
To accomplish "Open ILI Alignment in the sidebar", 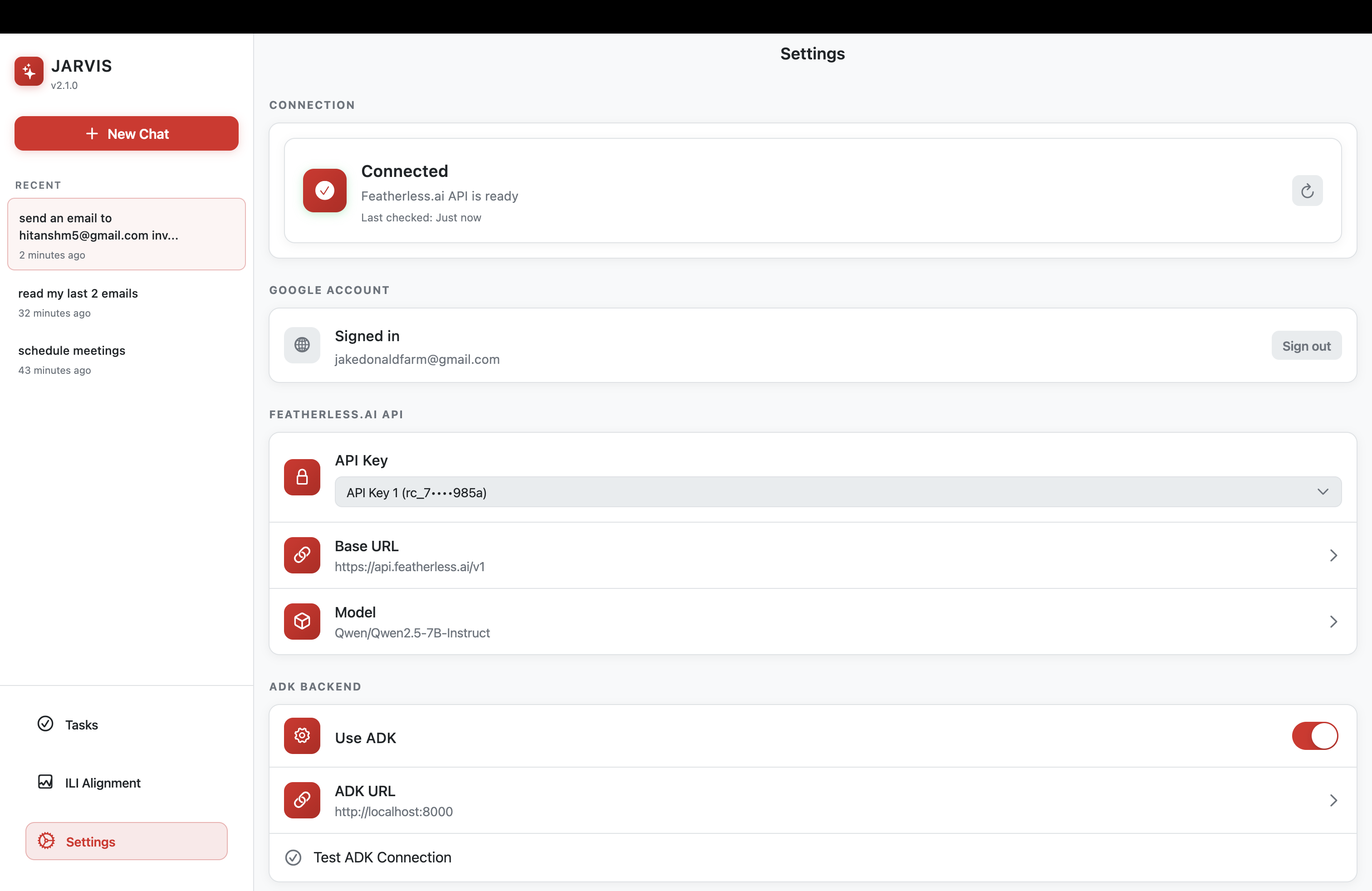I will click(102, 783).
